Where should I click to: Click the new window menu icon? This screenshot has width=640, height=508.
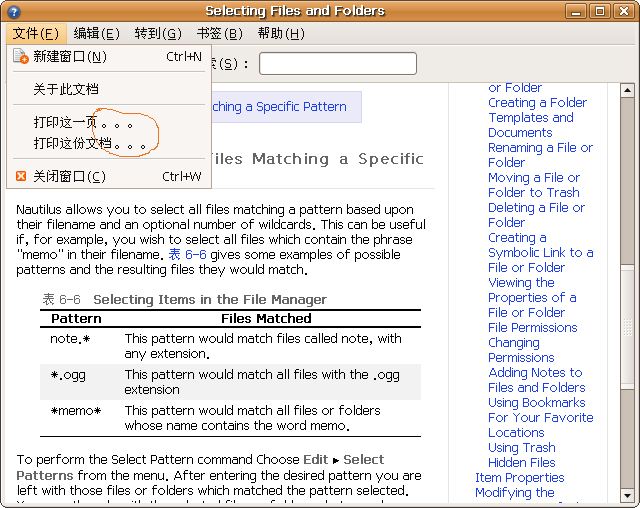coord(20,56)
